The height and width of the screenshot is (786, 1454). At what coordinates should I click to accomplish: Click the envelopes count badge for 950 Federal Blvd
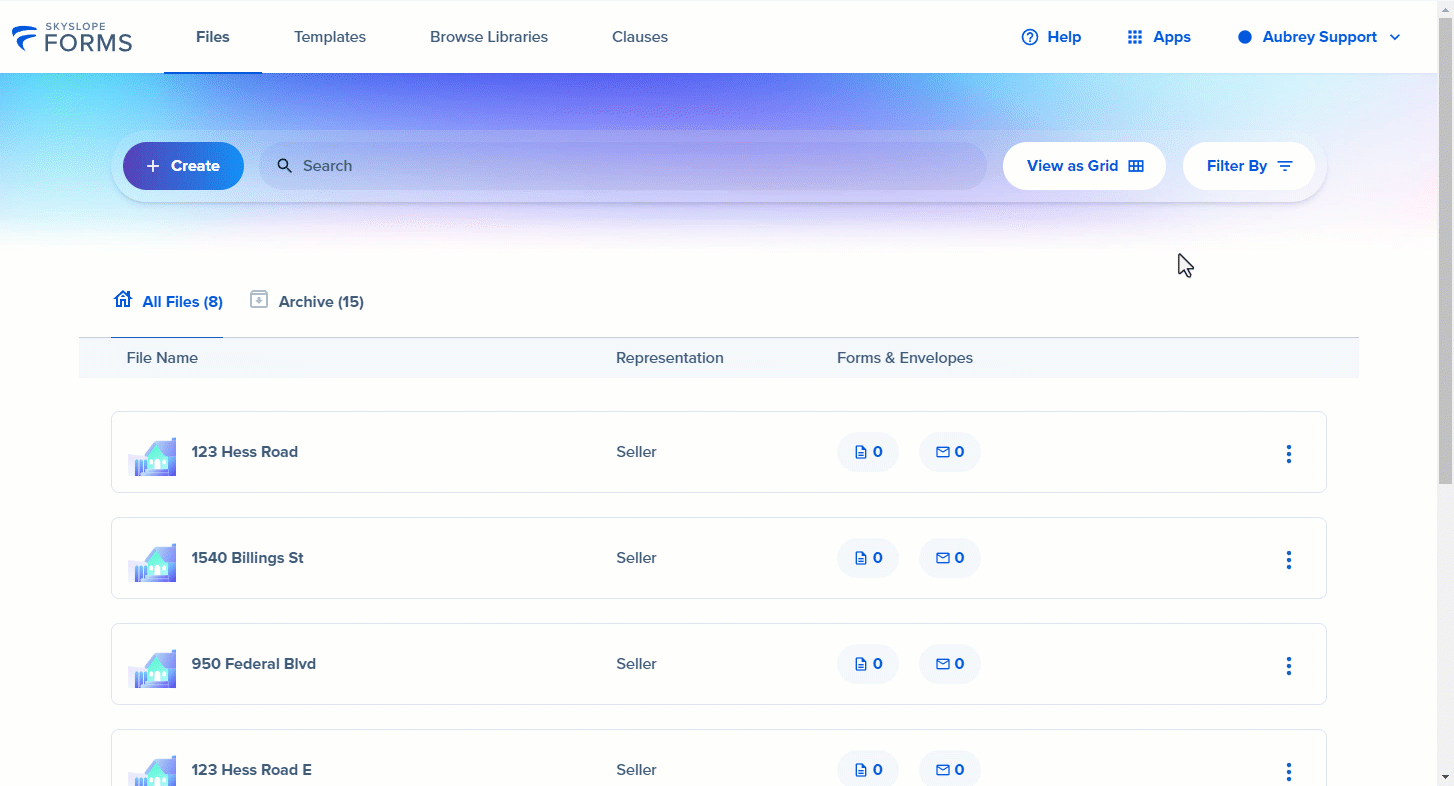pyautogui.click(x=950, y=664)
